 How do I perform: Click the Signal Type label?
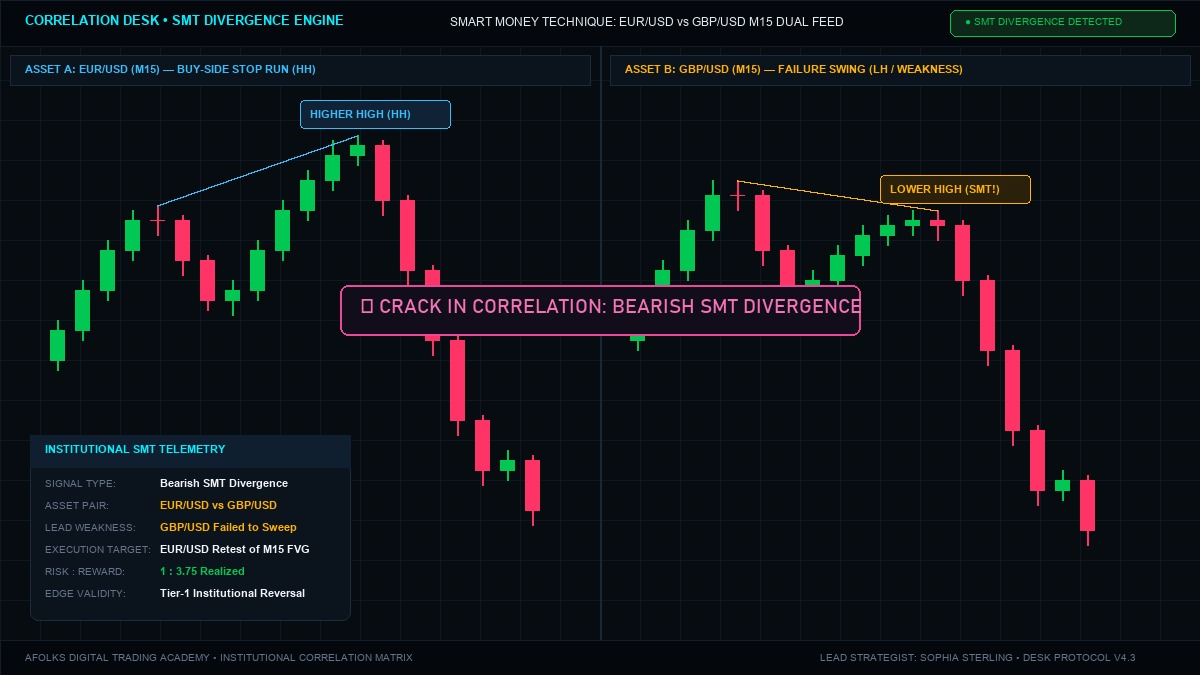[80, 483]
